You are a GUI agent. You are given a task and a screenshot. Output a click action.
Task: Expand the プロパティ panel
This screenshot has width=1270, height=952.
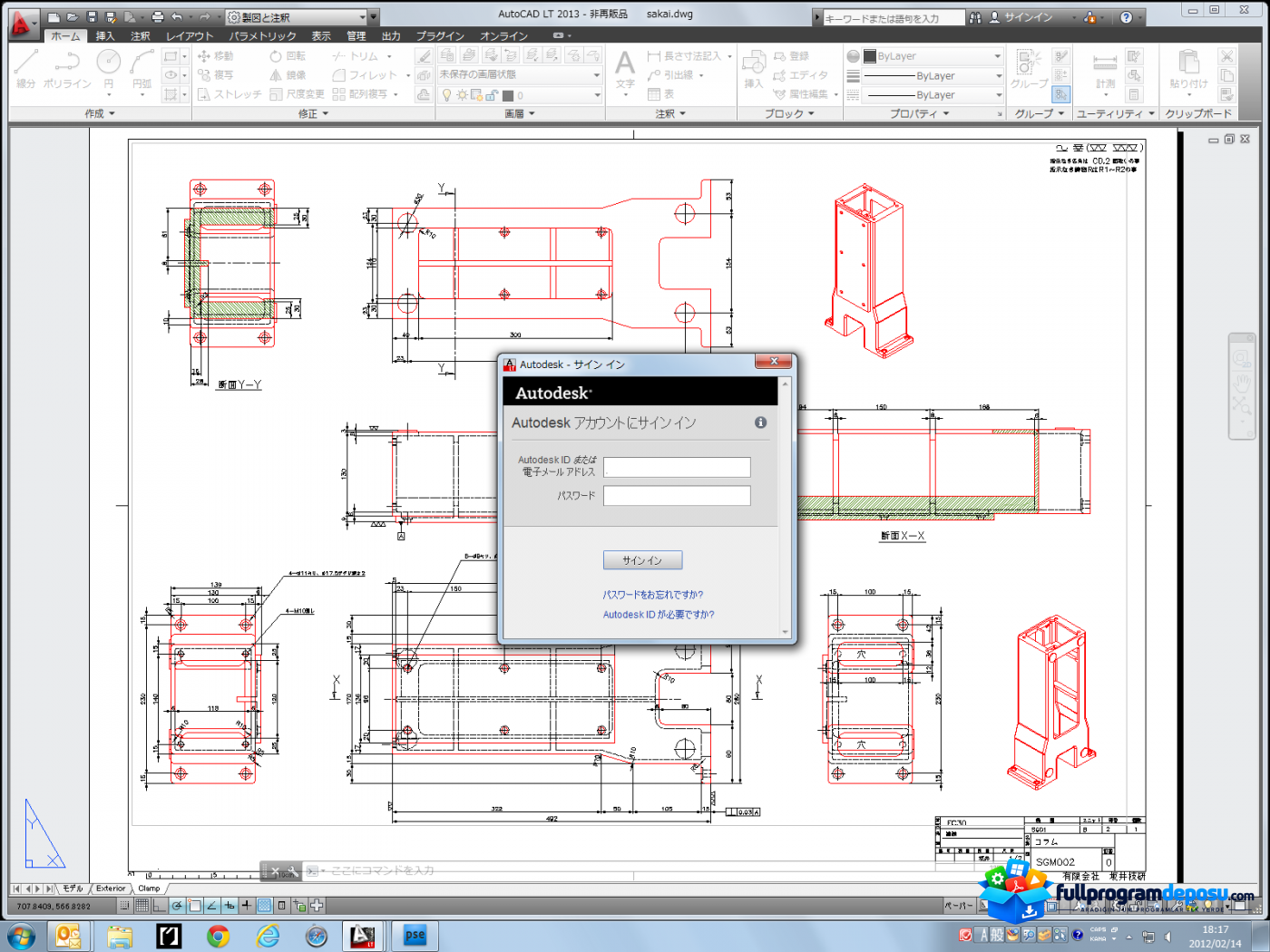coord(920,114)
